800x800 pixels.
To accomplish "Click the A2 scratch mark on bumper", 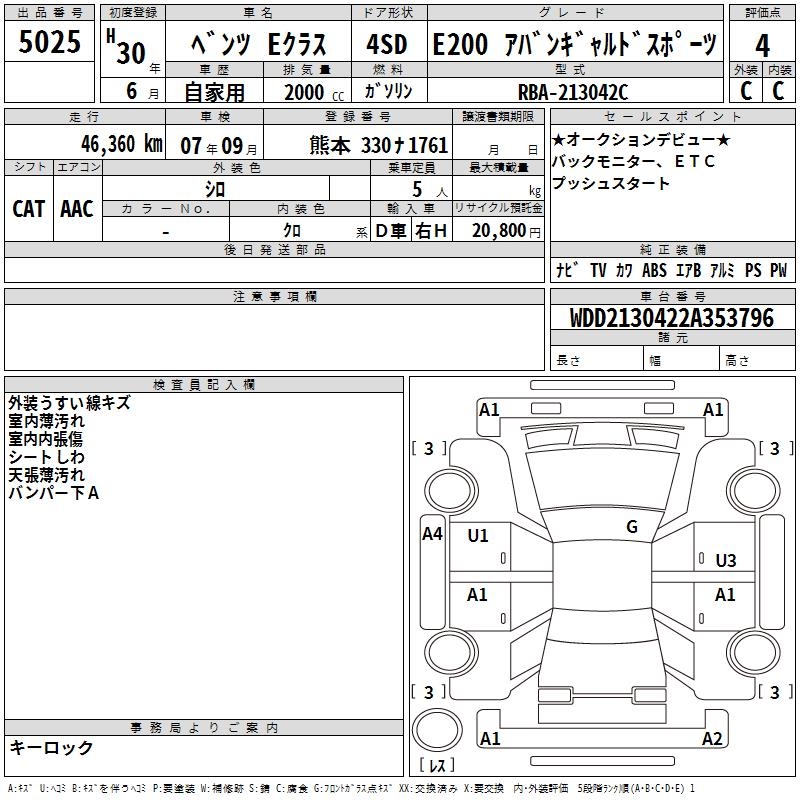I will (712, 739).
